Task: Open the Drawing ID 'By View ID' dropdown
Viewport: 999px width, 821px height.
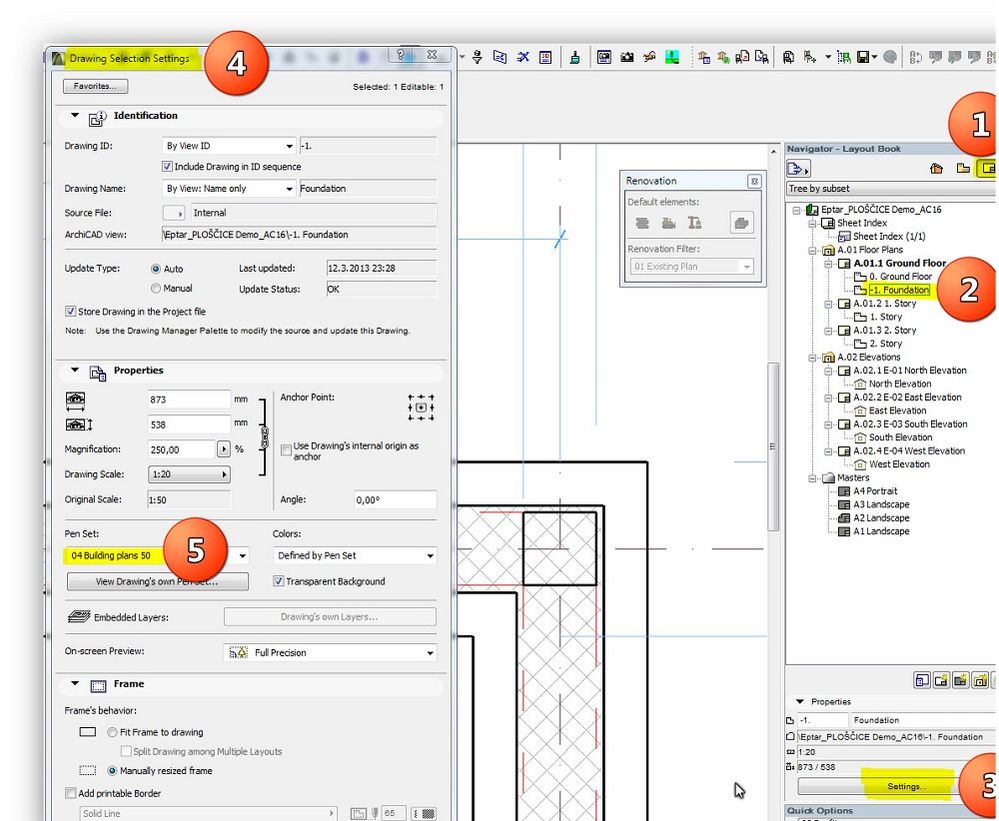Action: [230, 146]
